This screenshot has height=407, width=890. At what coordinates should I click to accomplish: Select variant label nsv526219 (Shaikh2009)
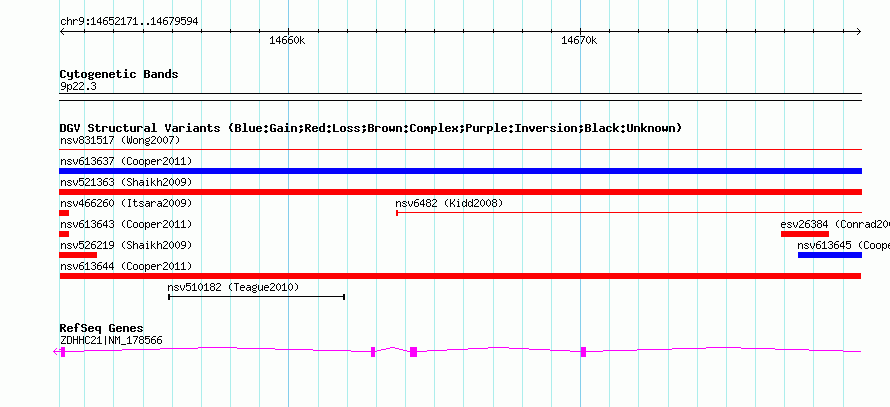(126, 245)
